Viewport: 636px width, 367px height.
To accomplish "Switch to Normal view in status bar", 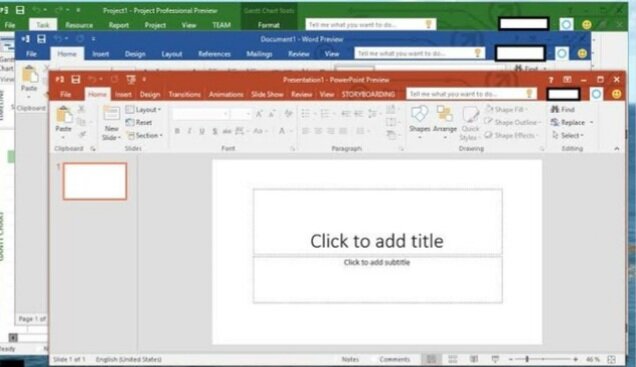I will pyautogui.click(x=431, y=359).
